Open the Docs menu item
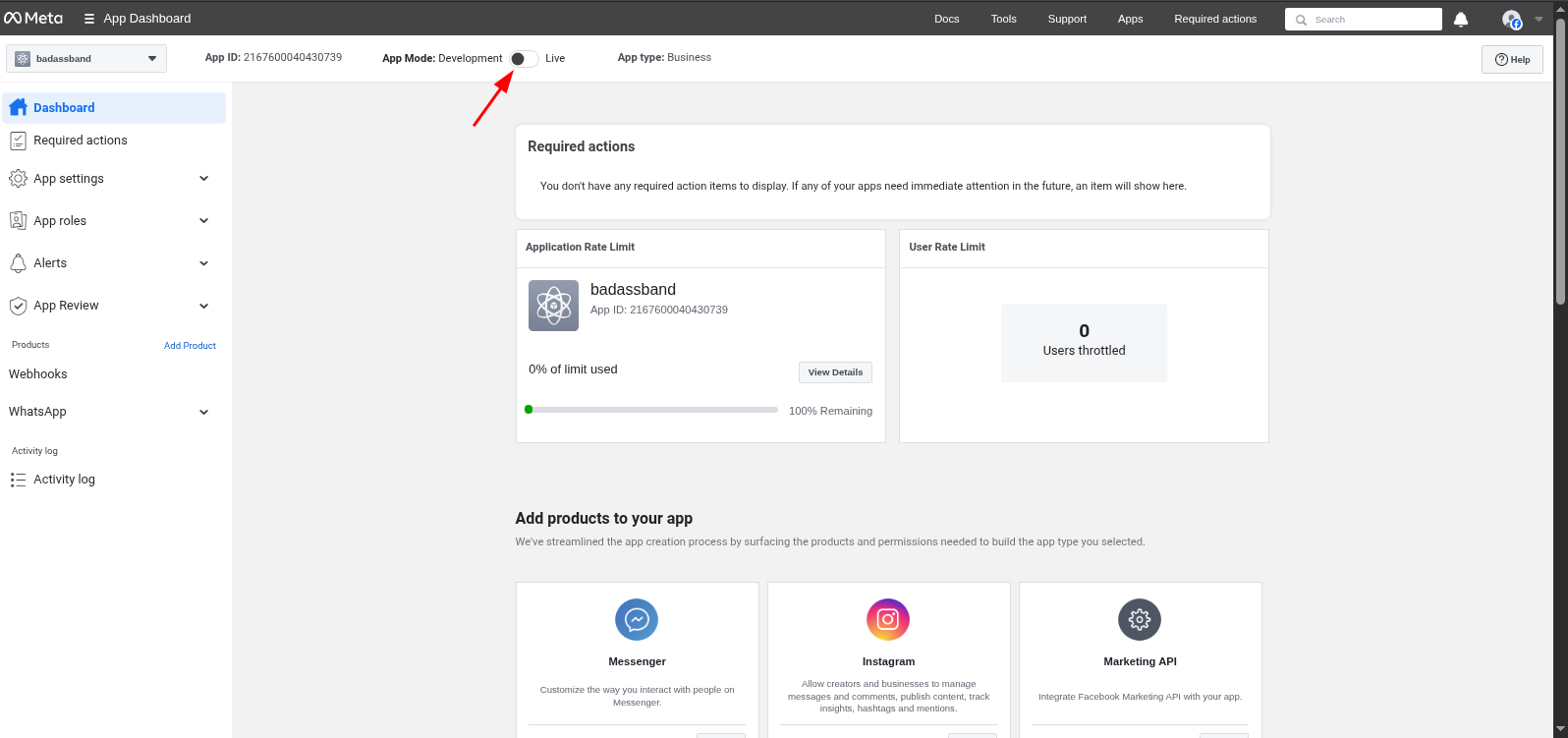Viewport: 1568px width, 738px height. pyautogui.click(x=946, y=19)
